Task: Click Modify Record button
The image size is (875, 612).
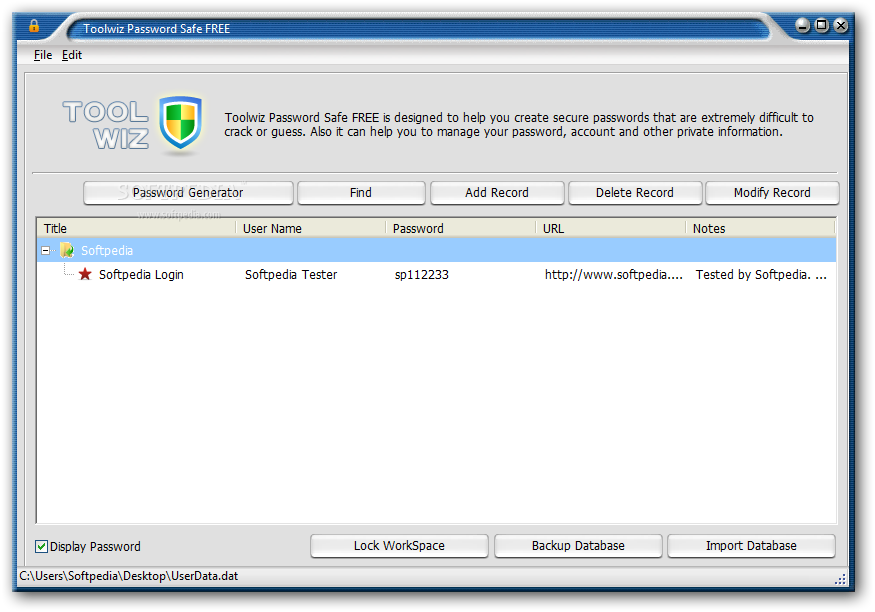Action: [772, 192]
